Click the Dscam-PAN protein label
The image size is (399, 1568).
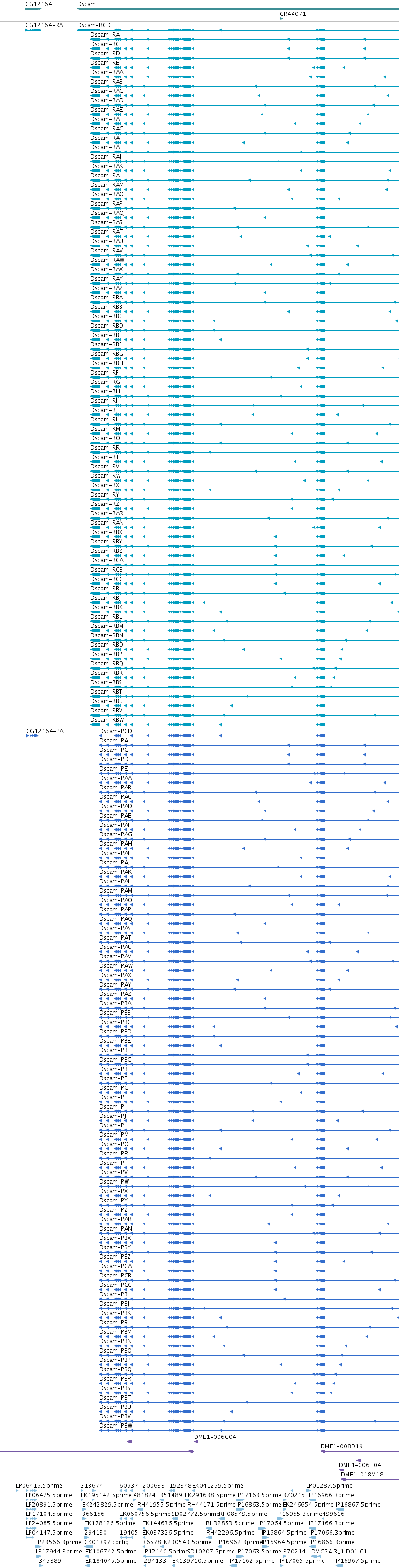pos(115,1228)
